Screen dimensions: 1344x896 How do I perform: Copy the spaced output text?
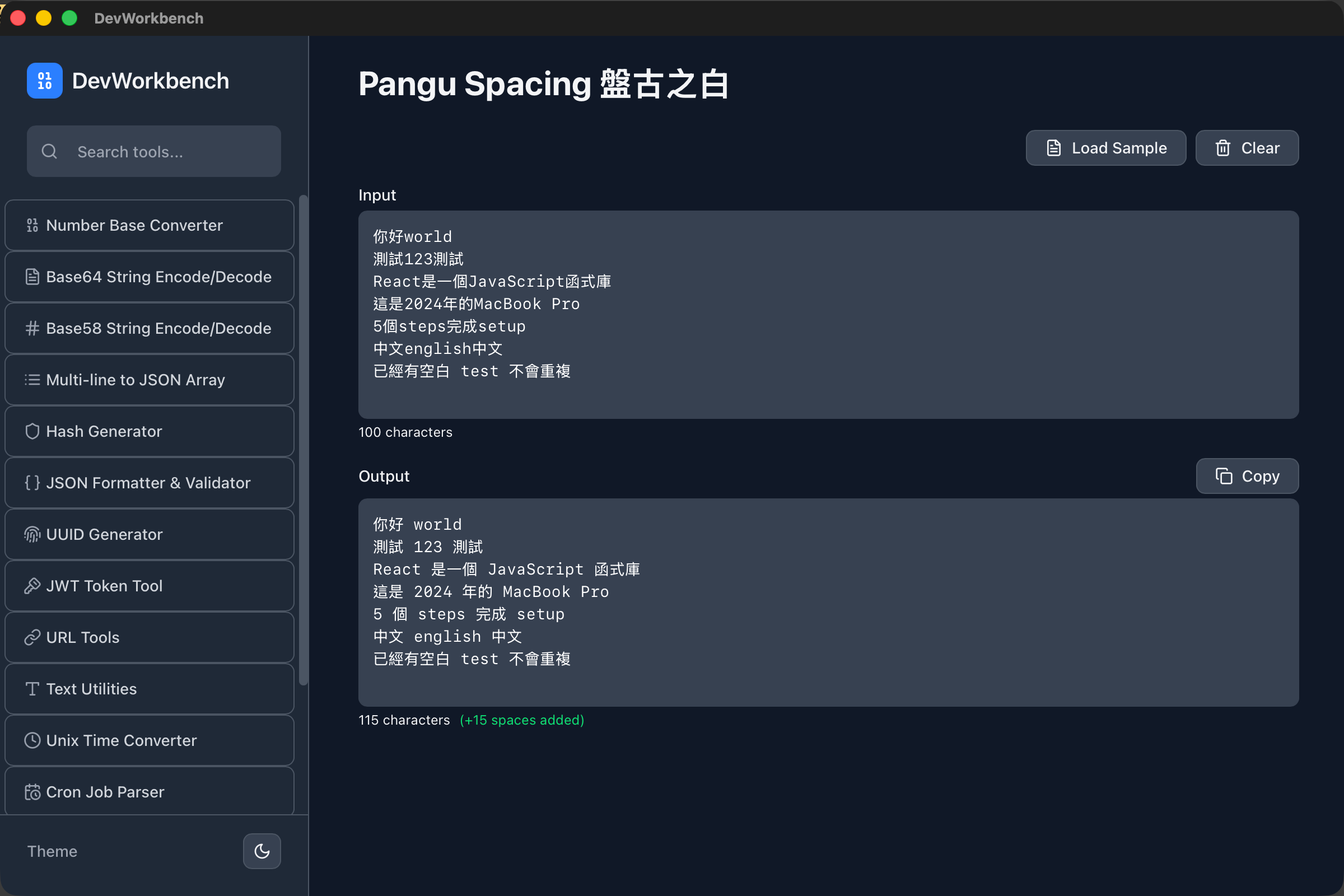[x=1247, y=476]
